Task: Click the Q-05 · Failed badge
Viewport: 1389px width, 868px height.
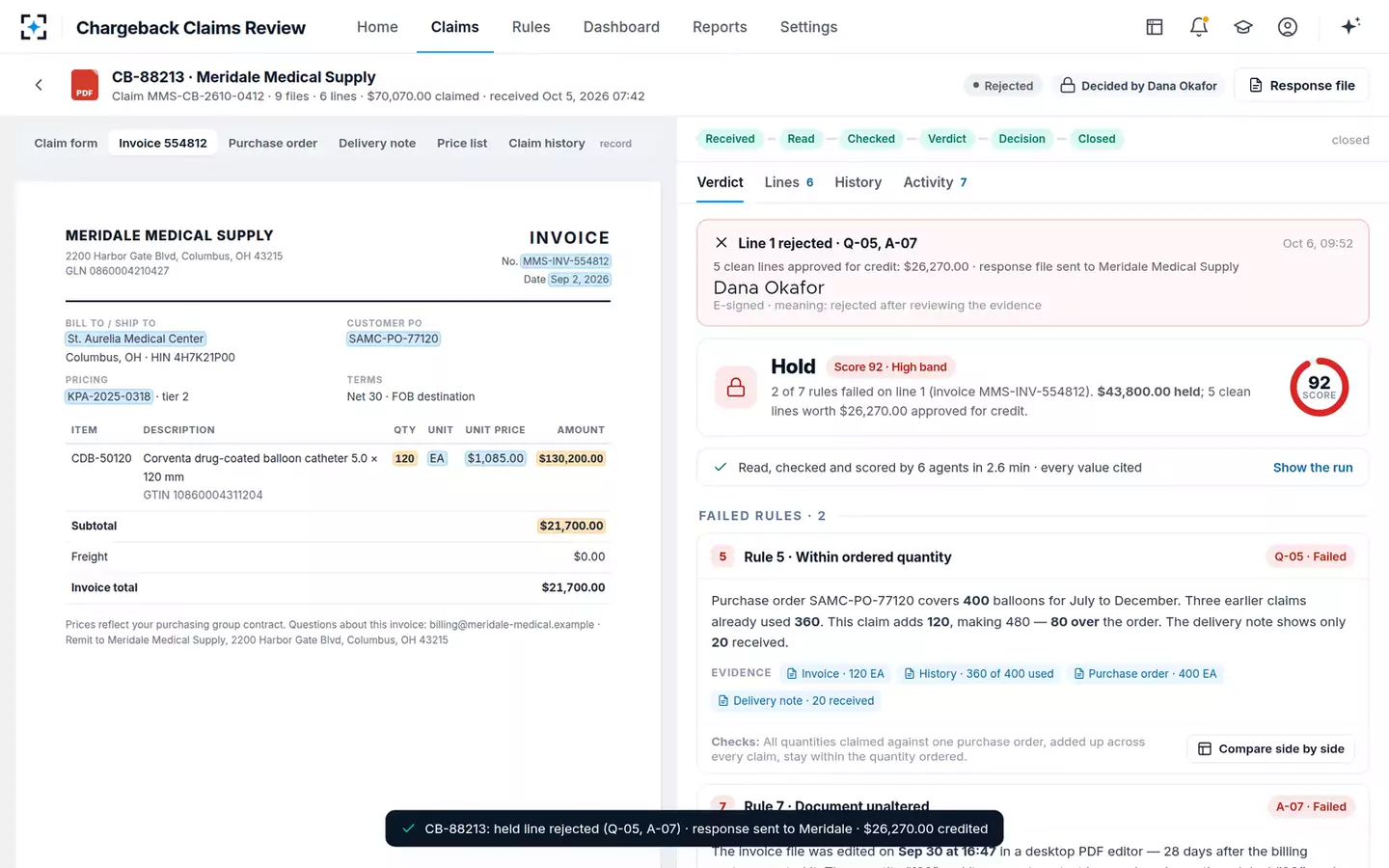Action: point(1310,556)
